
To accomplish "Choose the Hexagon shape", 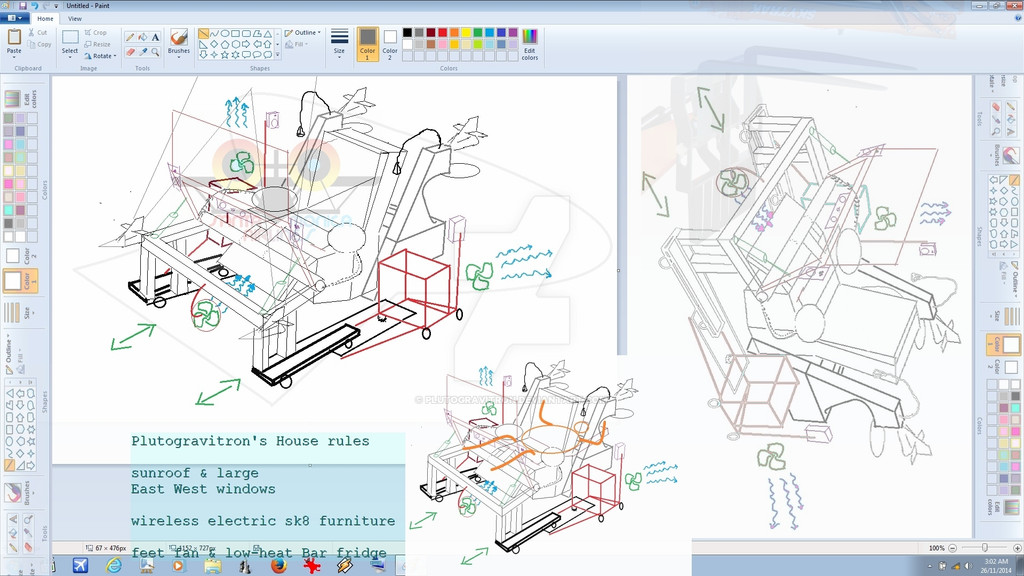I will (236, 44).
